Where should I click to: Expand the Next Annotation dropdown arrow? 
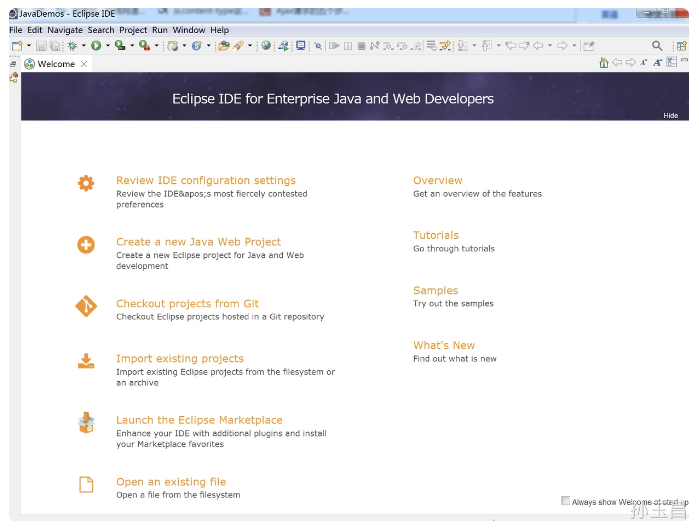(474, 45)
